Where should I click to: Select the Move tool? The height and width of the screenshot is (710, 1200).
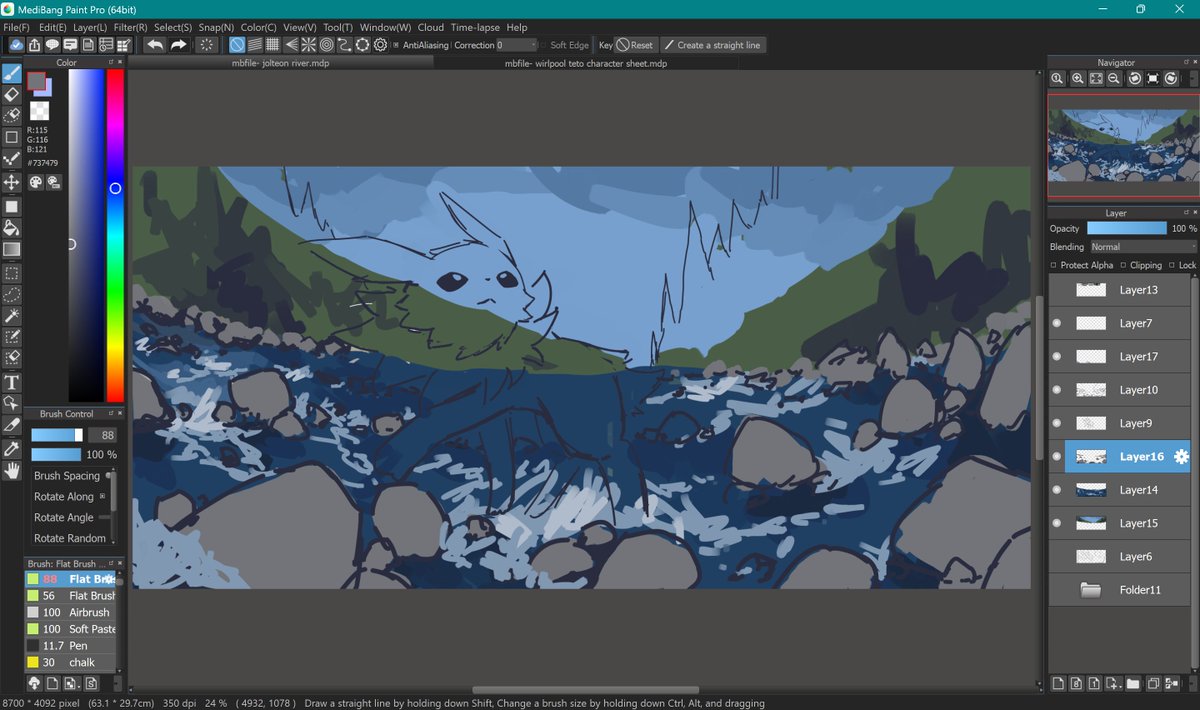(12, 182)
